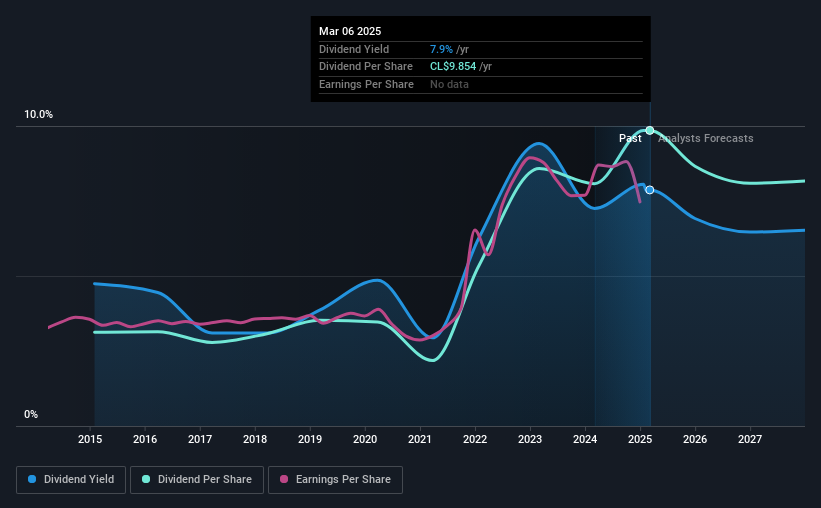Click the CL$9.854 dividend per share value
Screen dimensions: 821x508
click(453, 67)
